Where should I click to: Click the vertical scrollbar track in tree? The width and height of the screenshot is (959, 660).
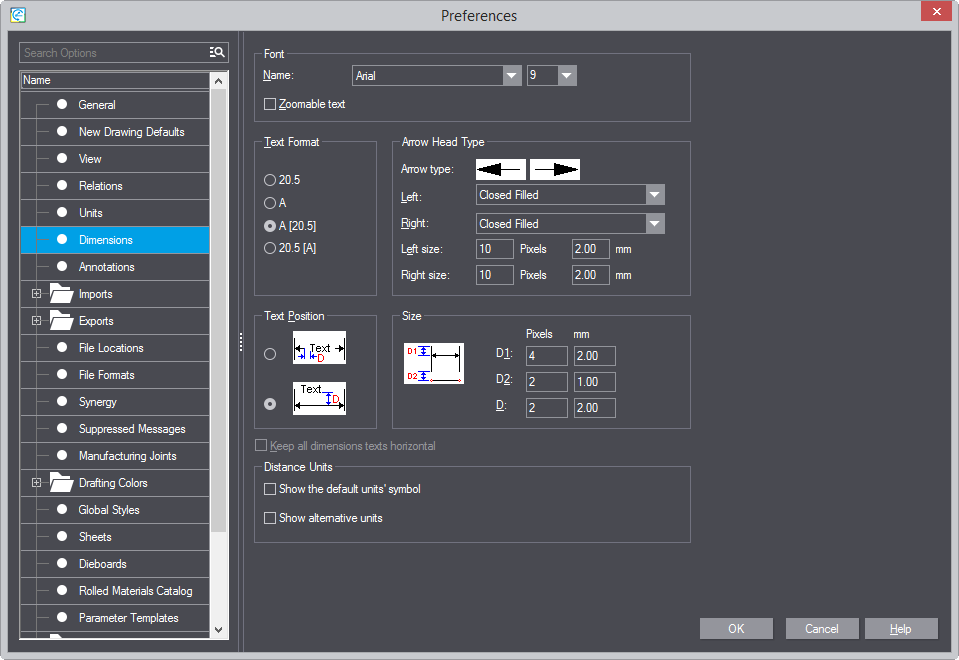(218, 575)
